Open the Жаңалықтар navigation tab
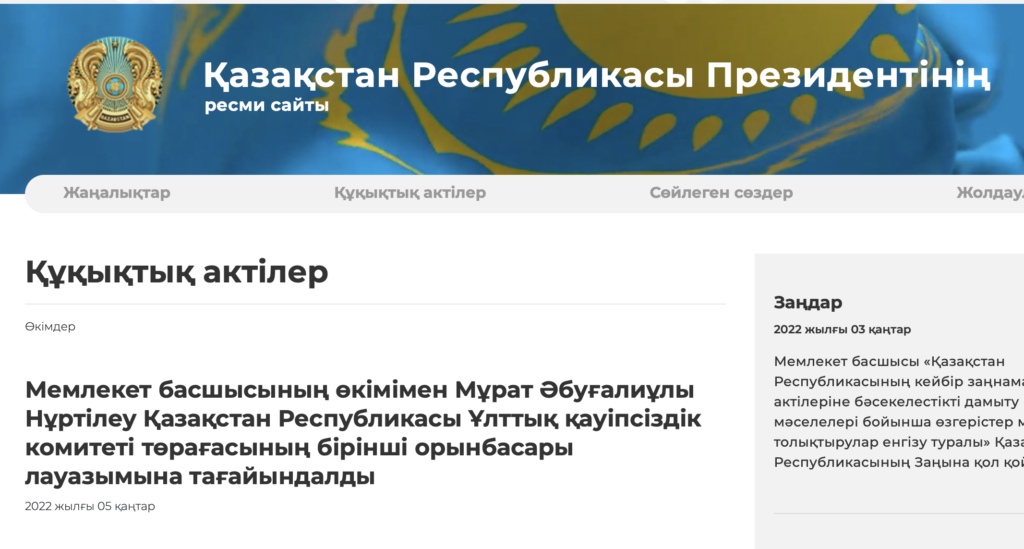This screenshot has width=1024, height=549. click(x=117, y=193)
